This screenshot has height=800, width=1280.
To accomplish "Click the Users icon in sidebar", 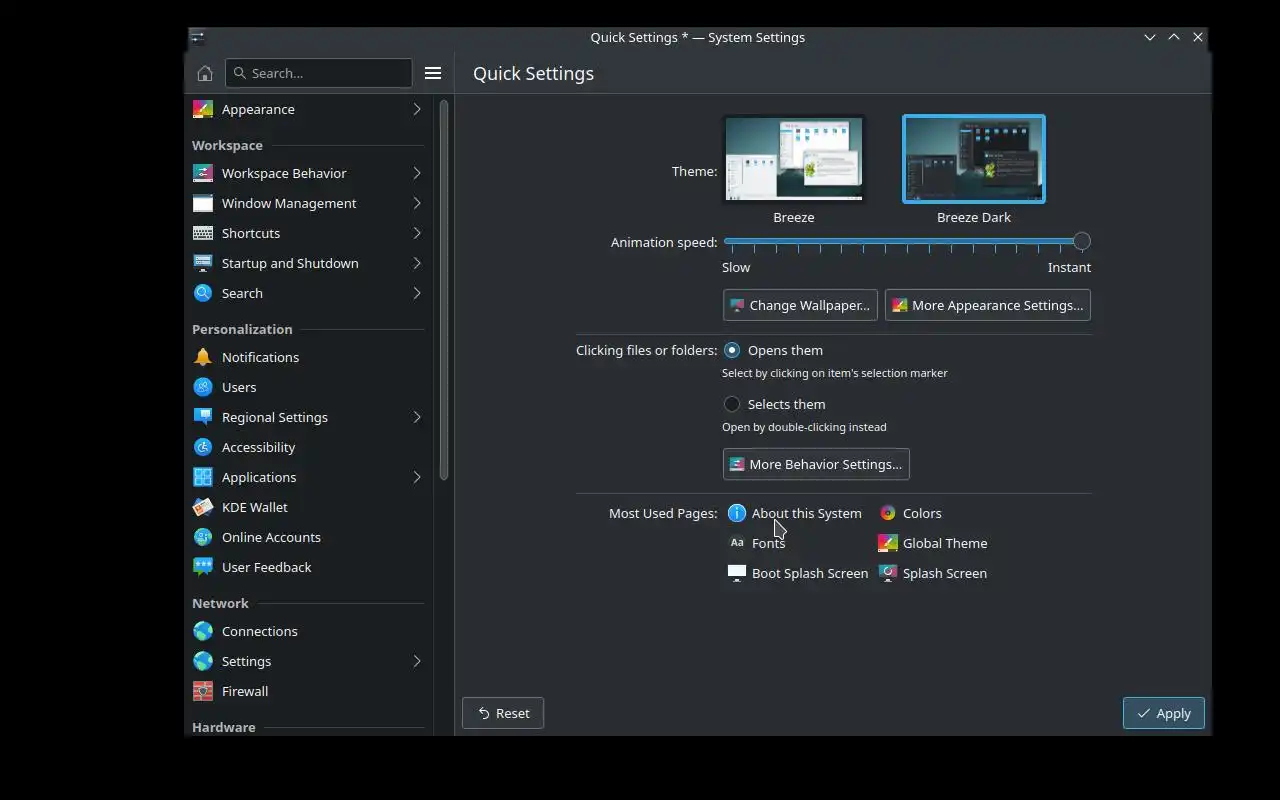I will [203, 387].
